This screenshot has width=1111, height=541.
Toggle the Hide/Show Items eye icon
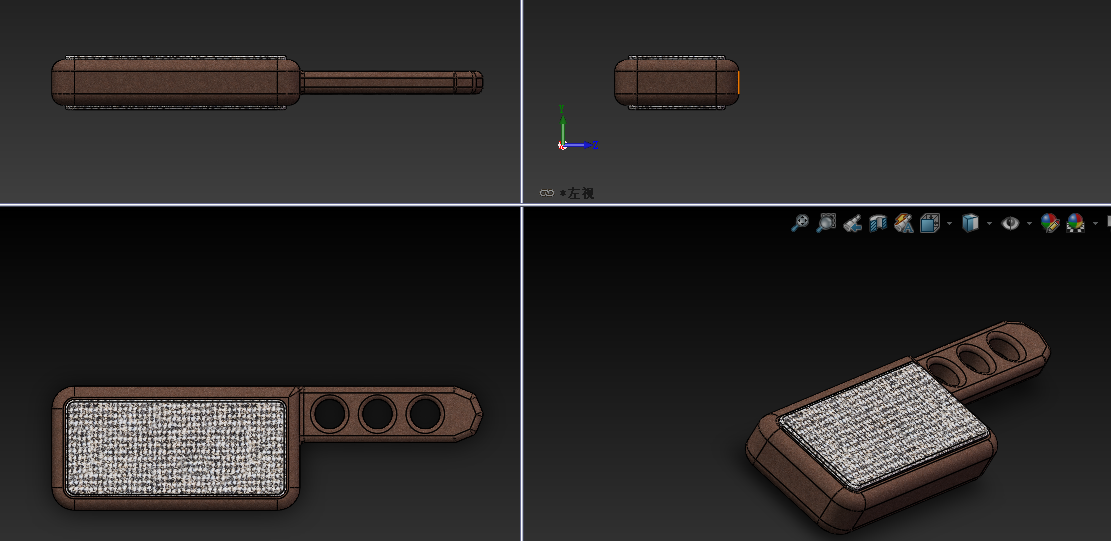tap(1010, 224)
